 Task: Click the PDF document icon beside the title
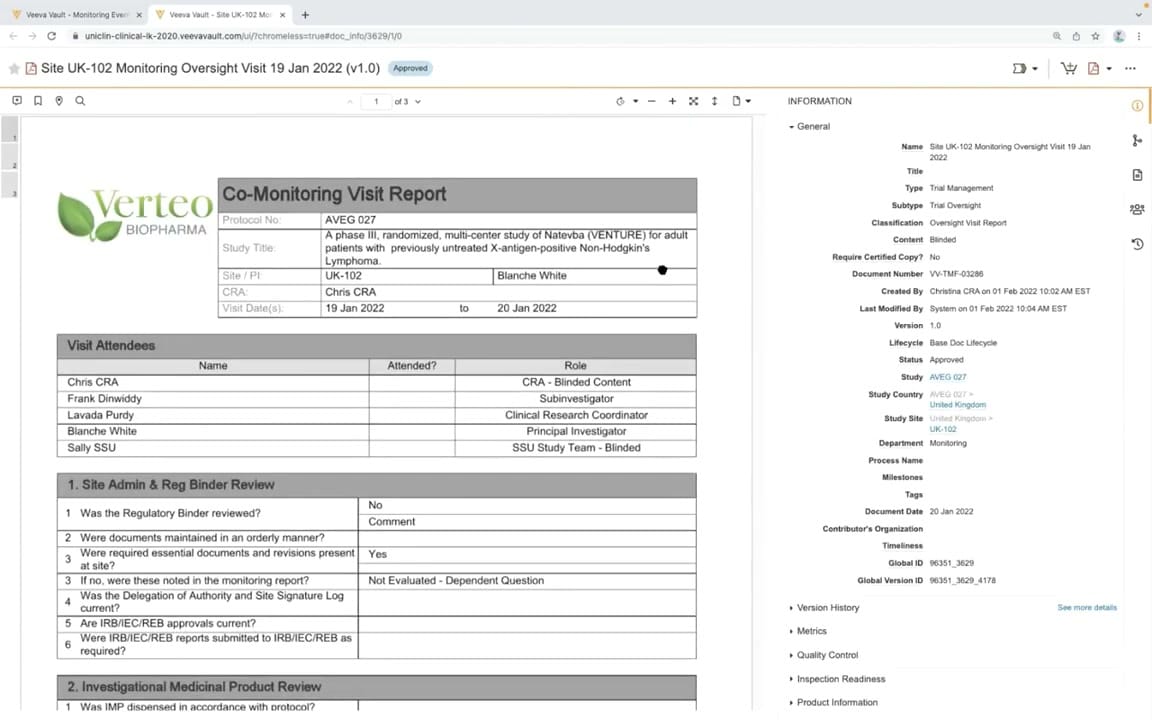point(31,68)
